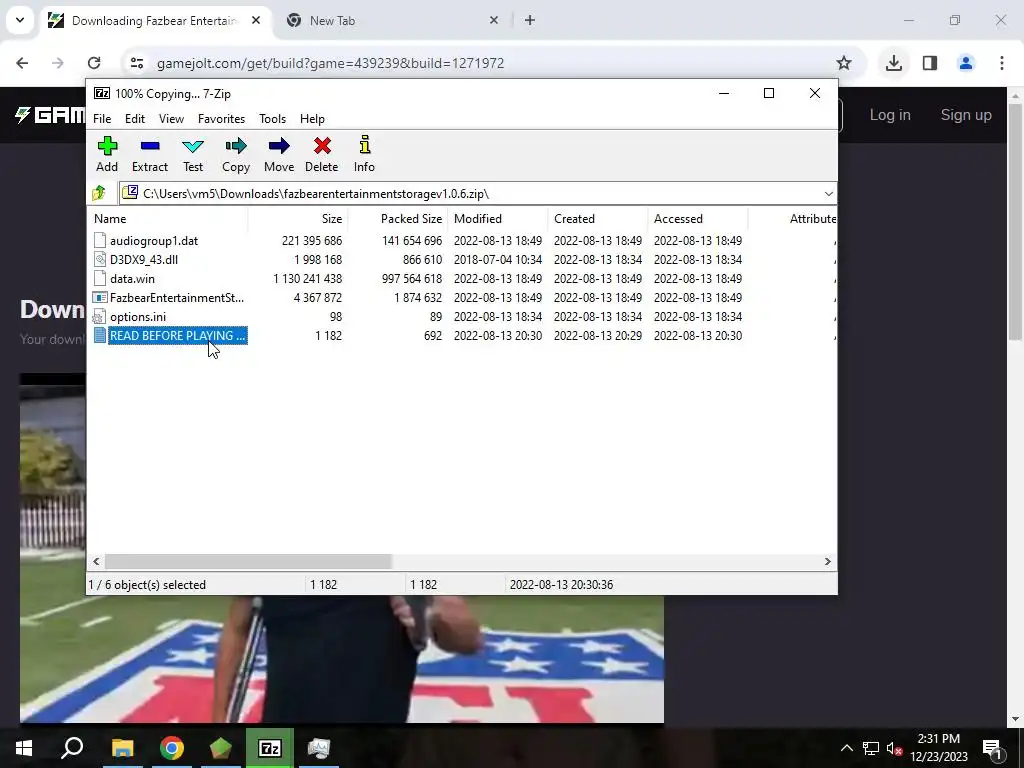View site information icon in address bar
1024x768 pixels.
tap(136, 63)
